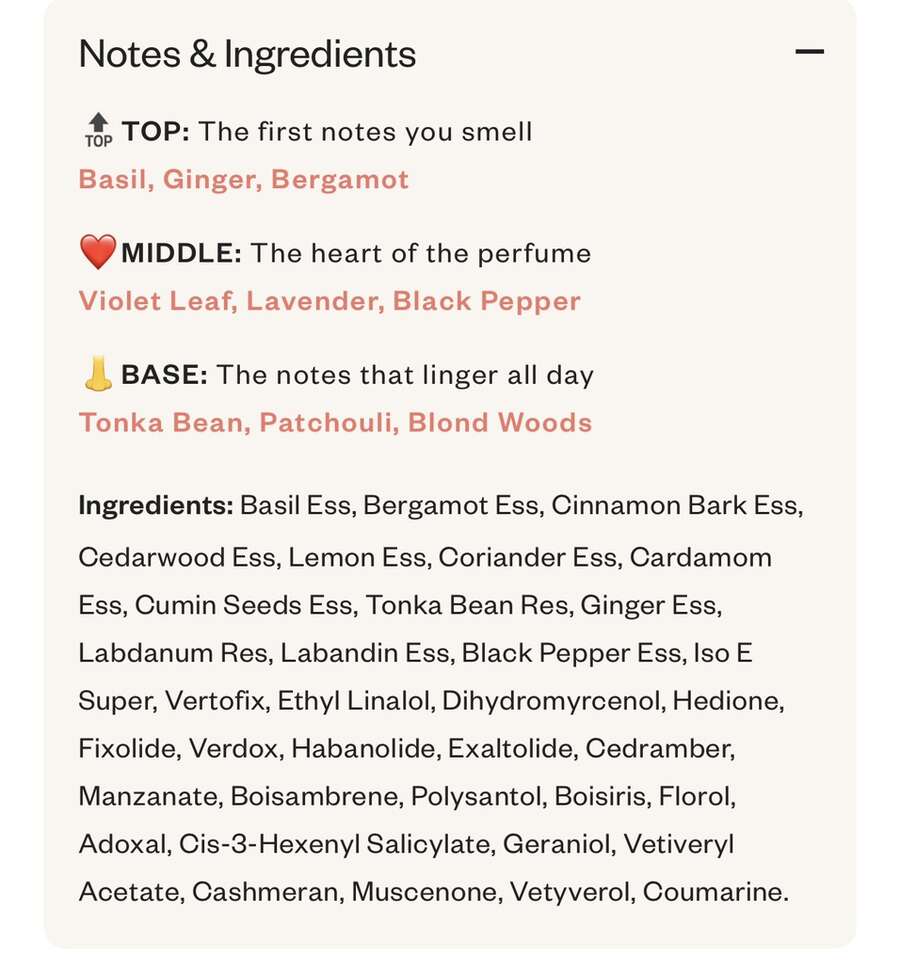Image resolution: width=900 pixels, height=960 pixels.
Task: Click the word Hedione in ingredients
Action: tap(727, 700)
